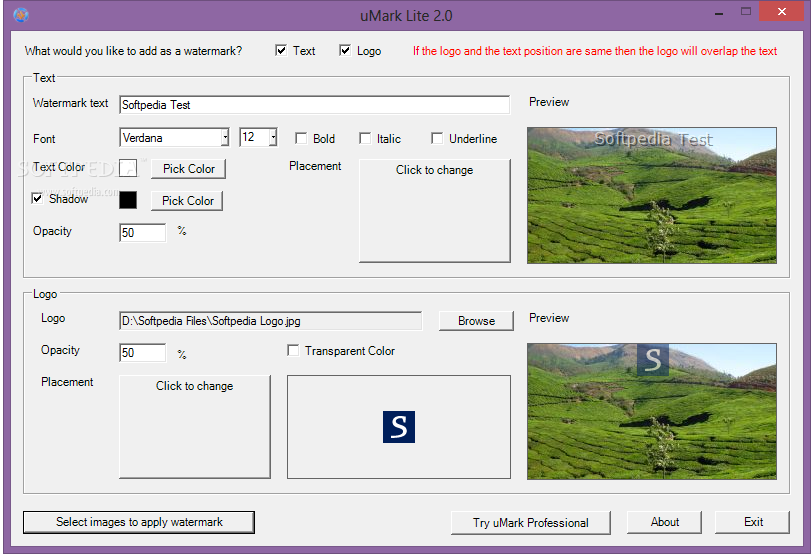
Task: Minimize the uMark Lite window
Action: (x=719, y=13)
